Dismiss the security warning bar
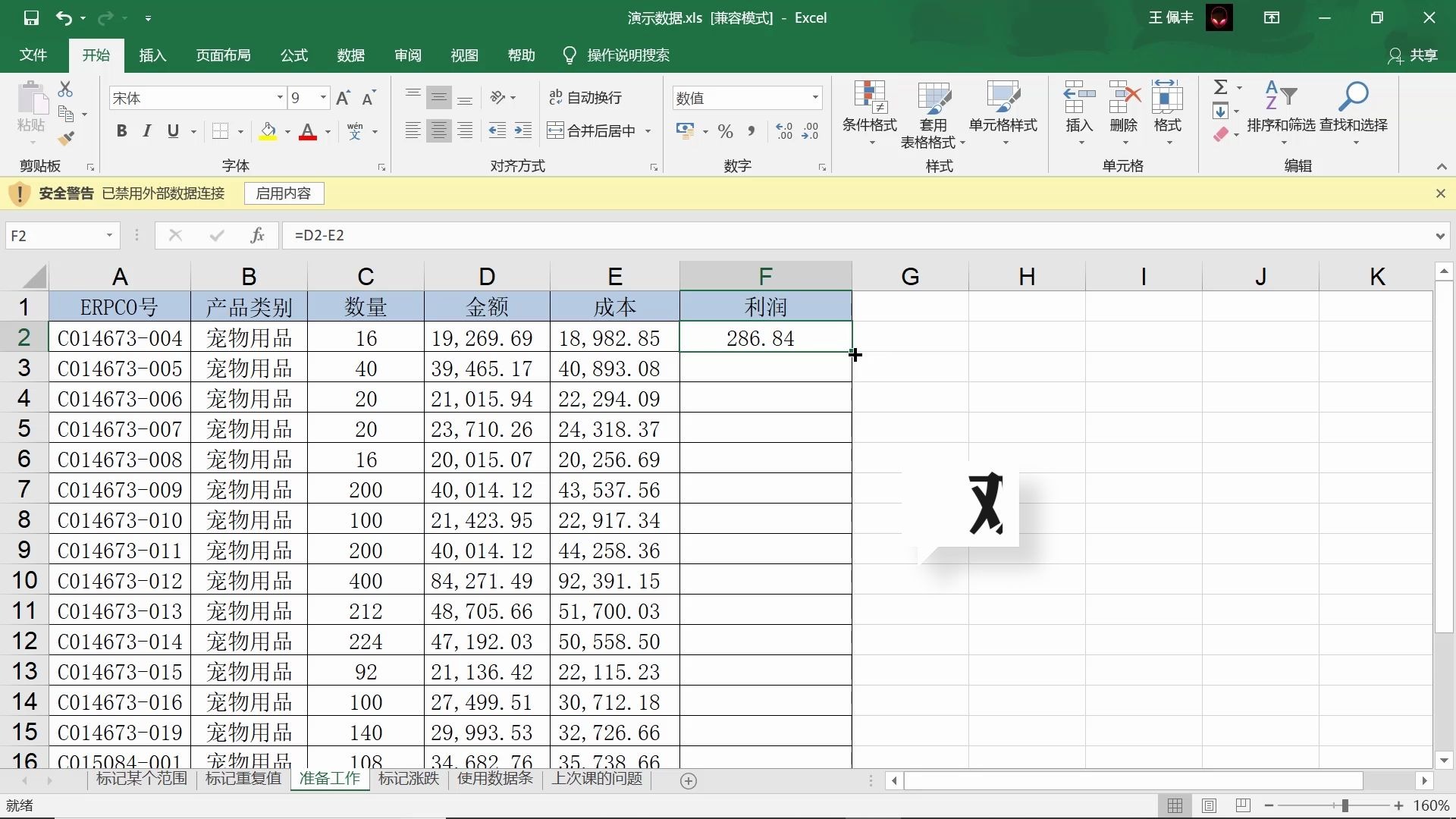1456x819 pixels. point(1441,194)
